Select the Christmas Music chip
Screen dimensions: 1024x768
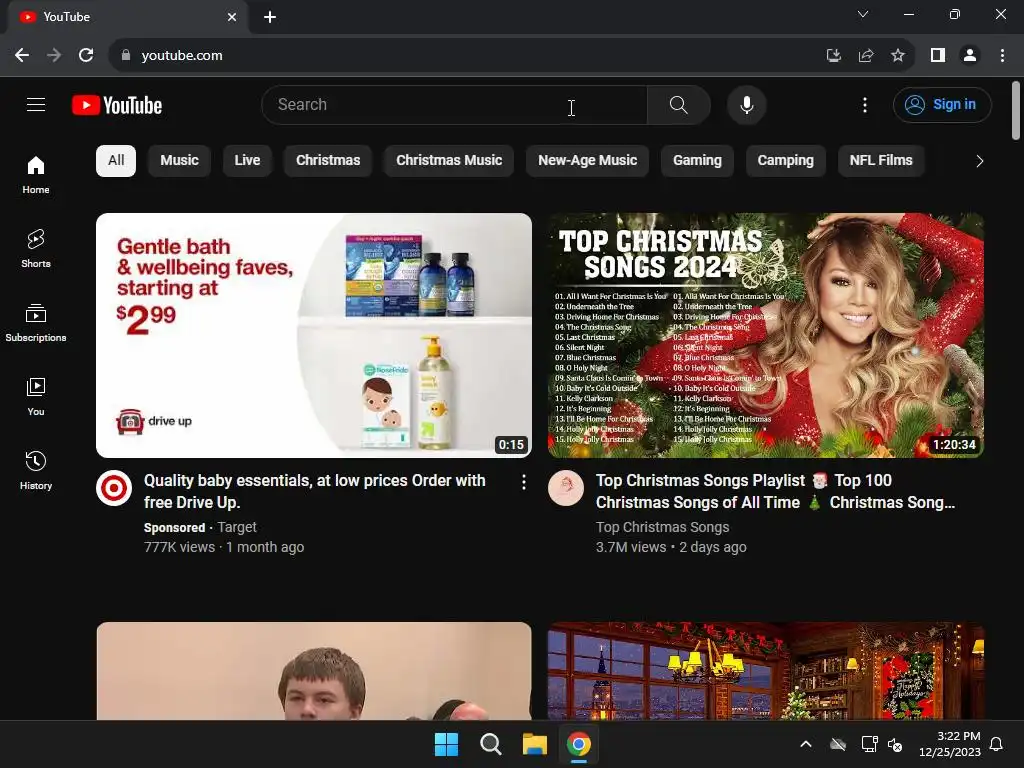pos(449,161)
